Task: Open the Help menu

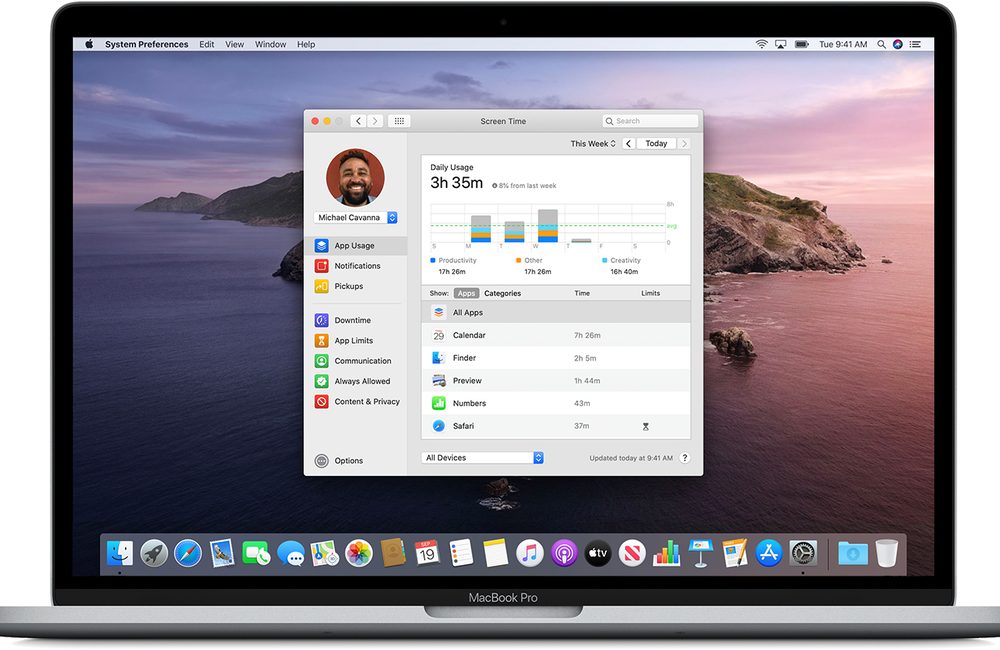Action: click(306, 44)
